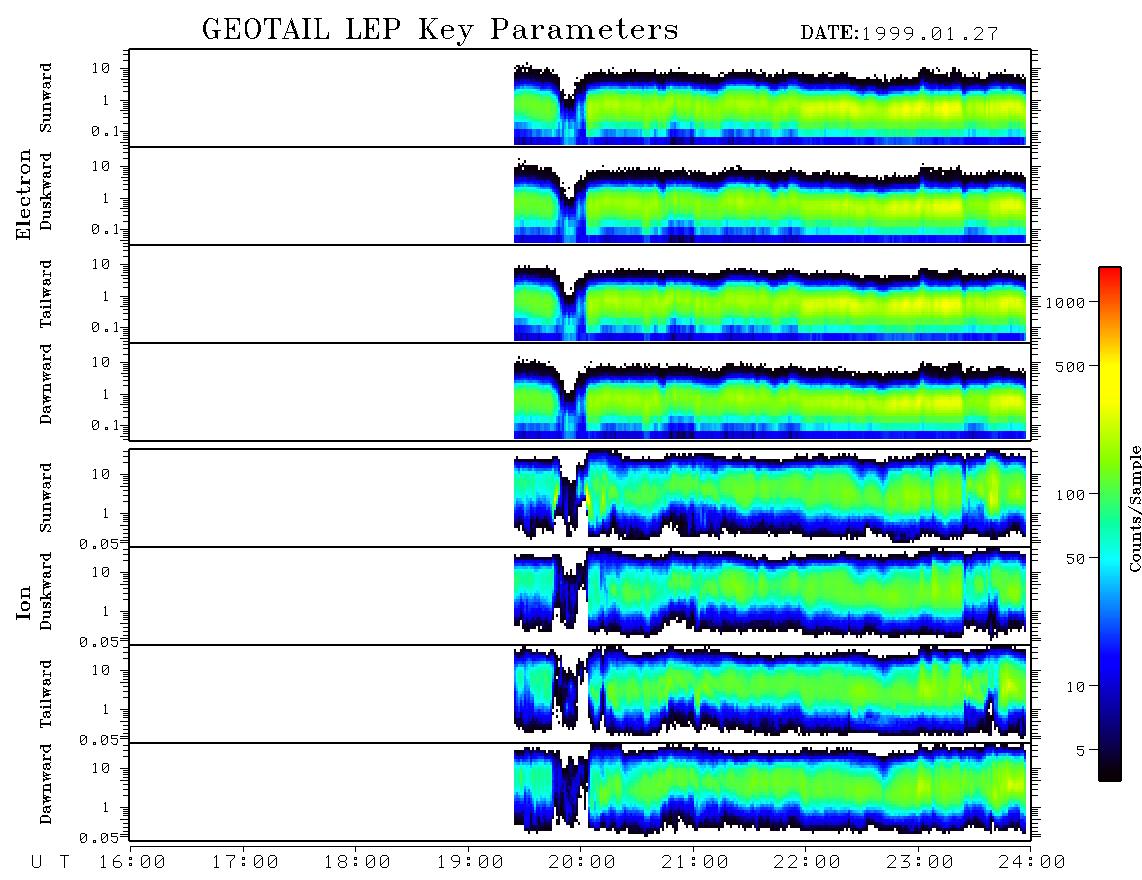The image size is (1142, 880).
Task: Click the 'GEOTAIL LEP Key Parameters' title
Action: pyautogui.click(x=440, y=30)
